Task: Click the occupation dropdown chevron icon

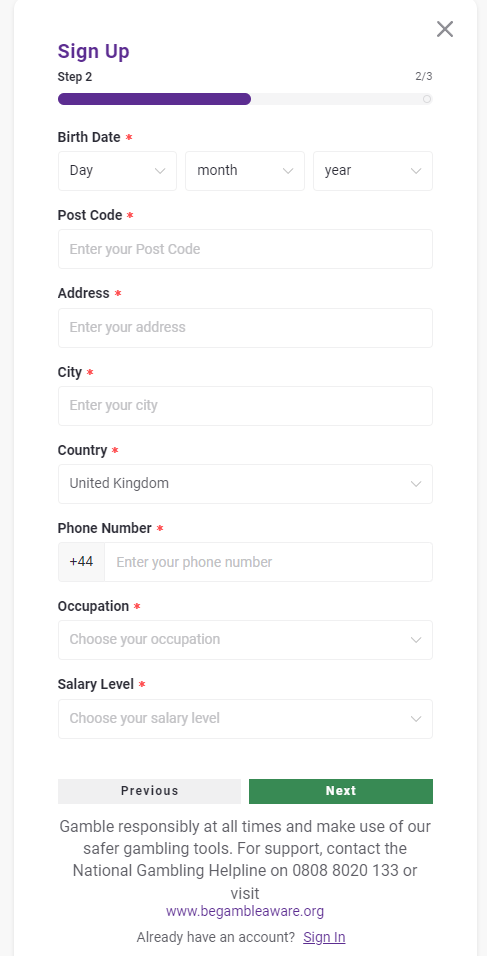Action: pyautogui.click(x=416, y=640)
